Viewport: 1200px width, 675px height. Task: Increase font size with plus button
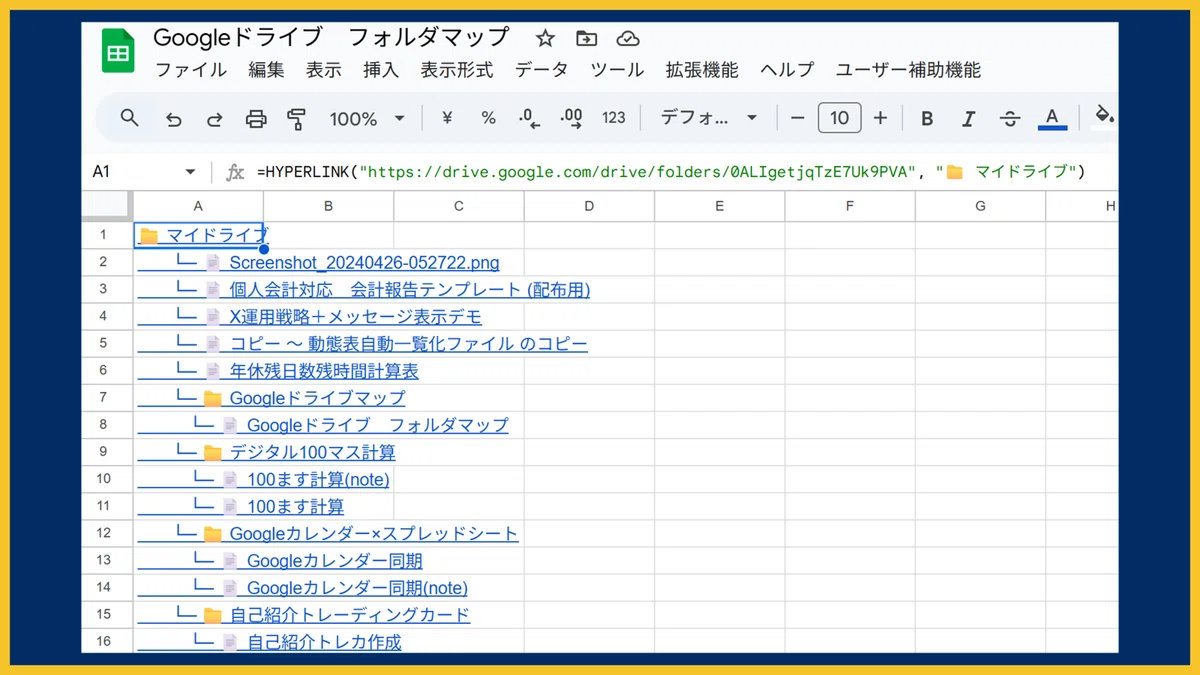pos(880,118)
